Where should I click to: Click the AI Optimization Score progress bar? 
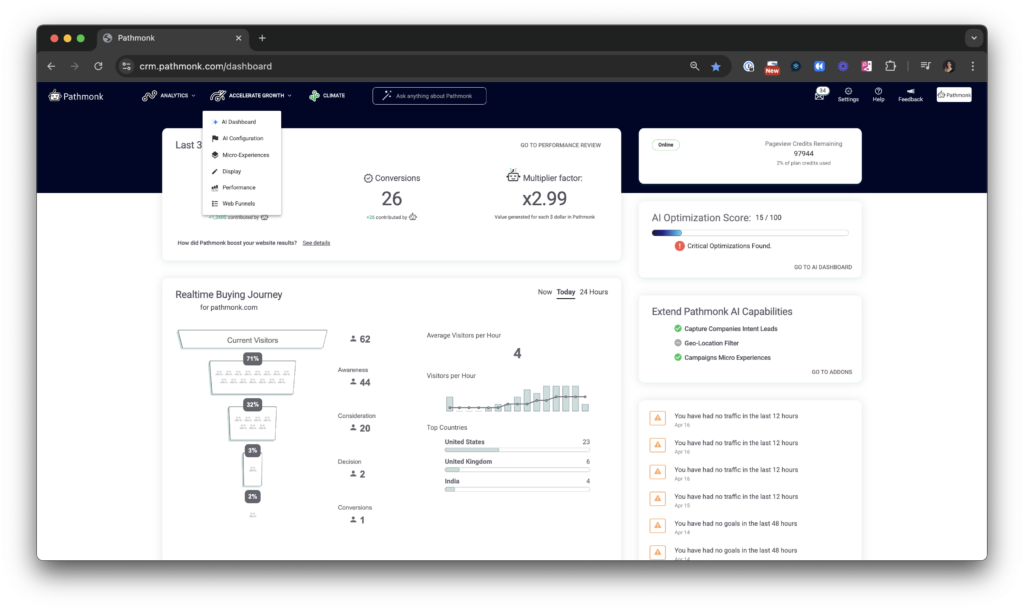750,231
